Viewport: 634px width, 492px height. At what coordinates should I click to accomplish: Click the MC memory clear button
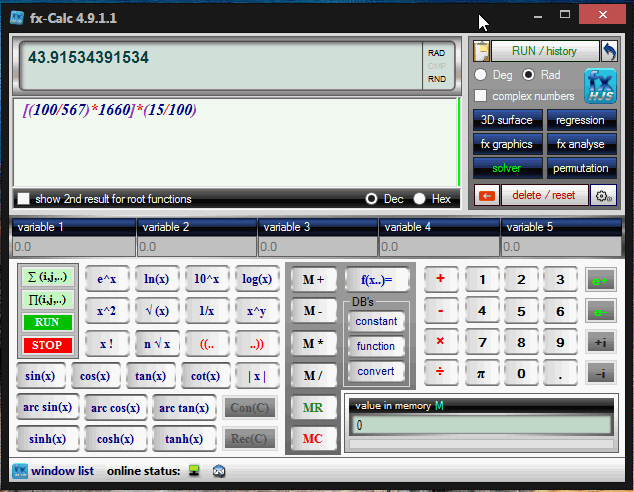pyautogui.click(x=313, y=439)
